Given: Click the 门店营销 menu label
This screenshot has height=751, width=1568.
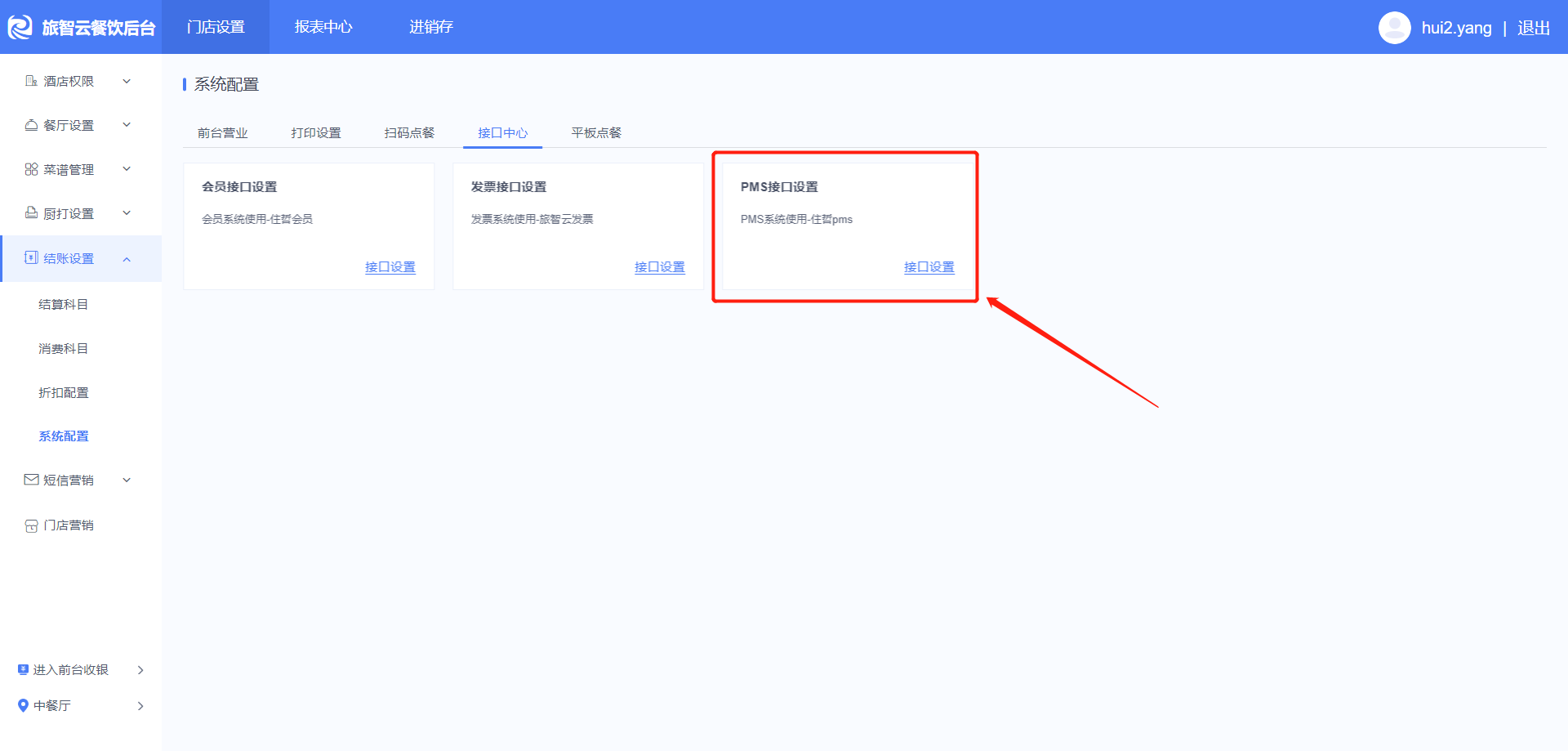Looking at the screenshot, I should coord(69,525).
